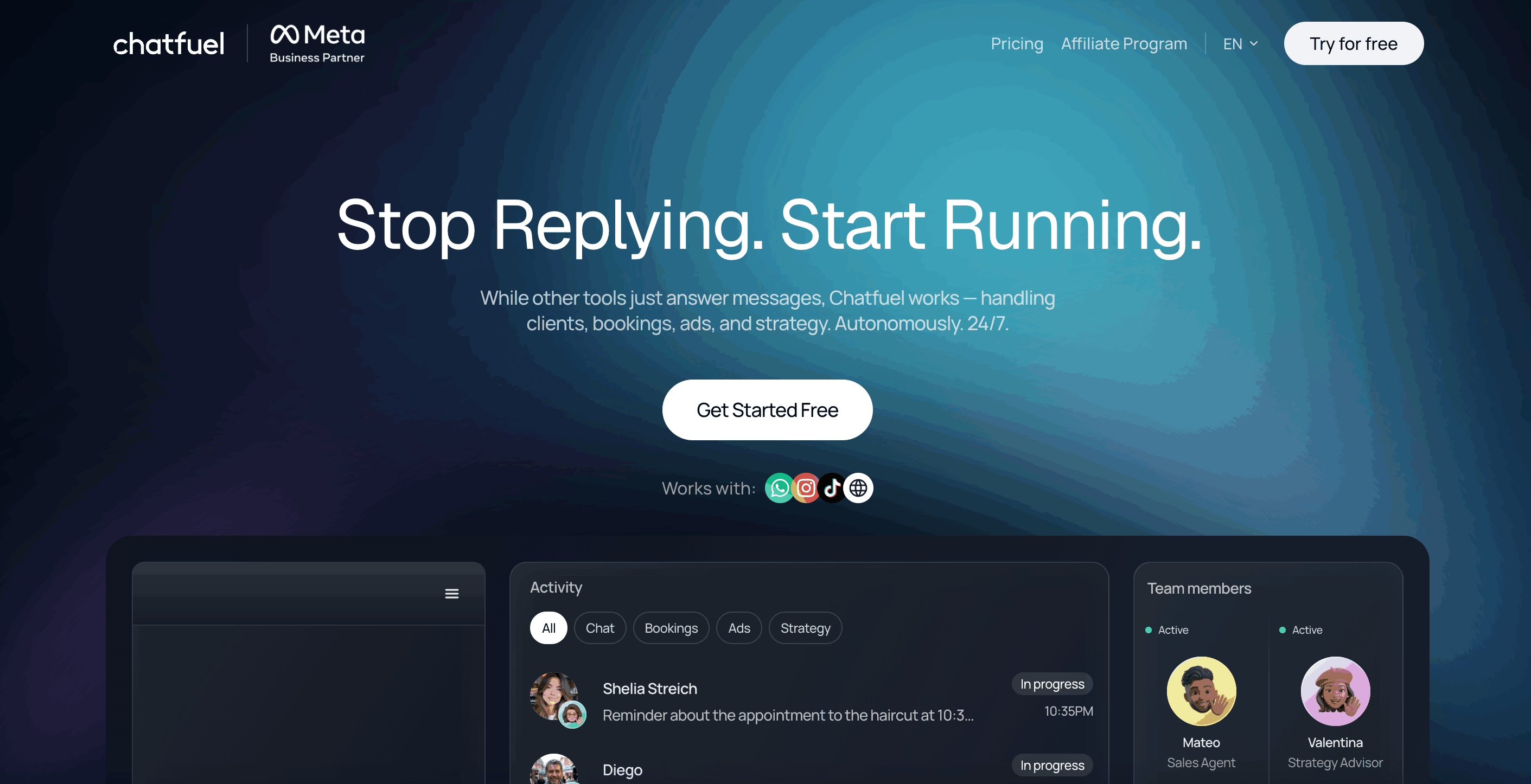Click the WhatsApp channel icon
Viewport: 1531px width, 784px height.
(779, 488)
